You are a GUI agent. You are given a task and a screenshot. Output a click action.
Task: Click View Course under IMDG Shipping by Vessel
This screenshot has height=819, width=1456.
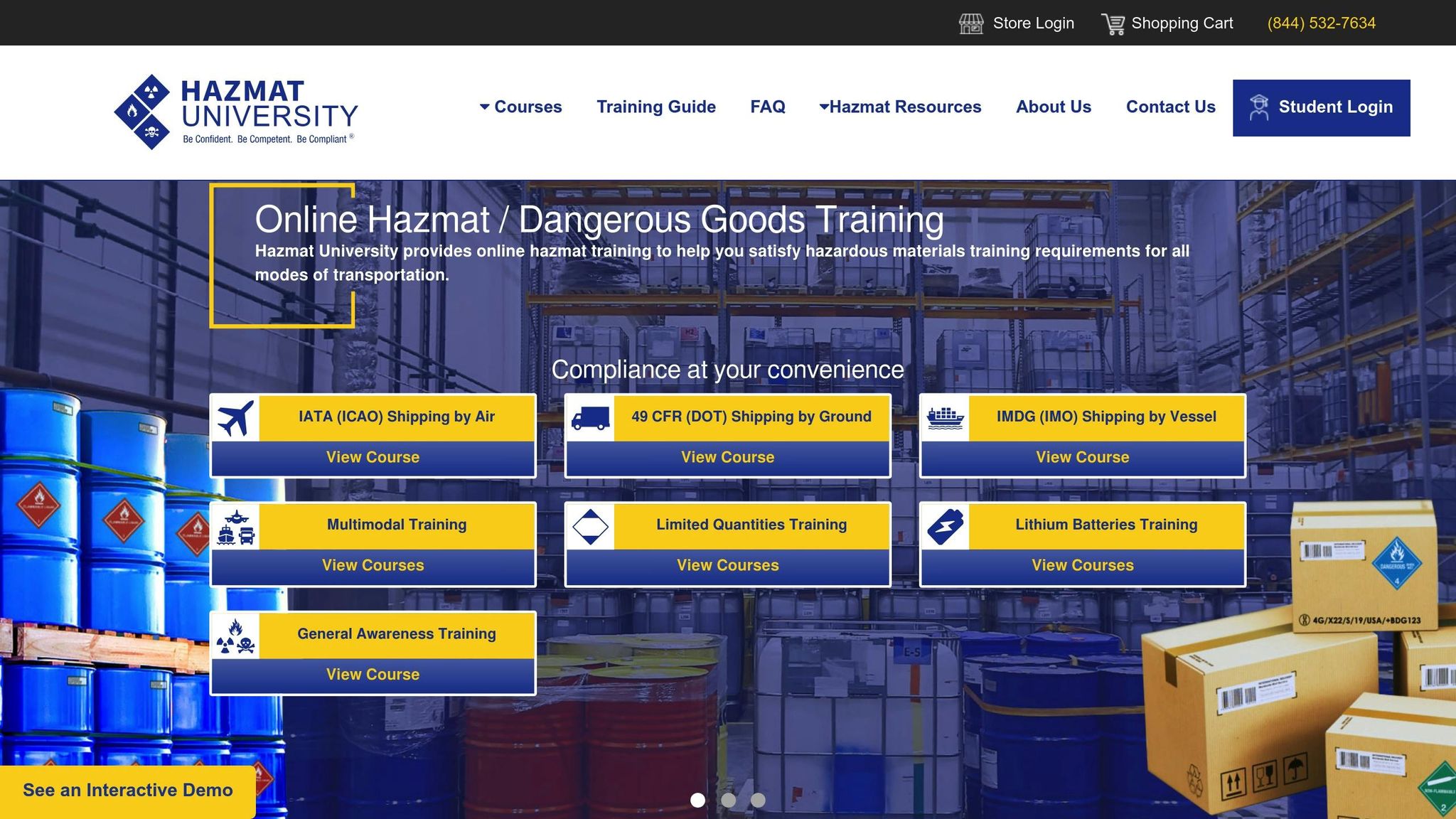pyautogui.click(x=1083, y=458)
